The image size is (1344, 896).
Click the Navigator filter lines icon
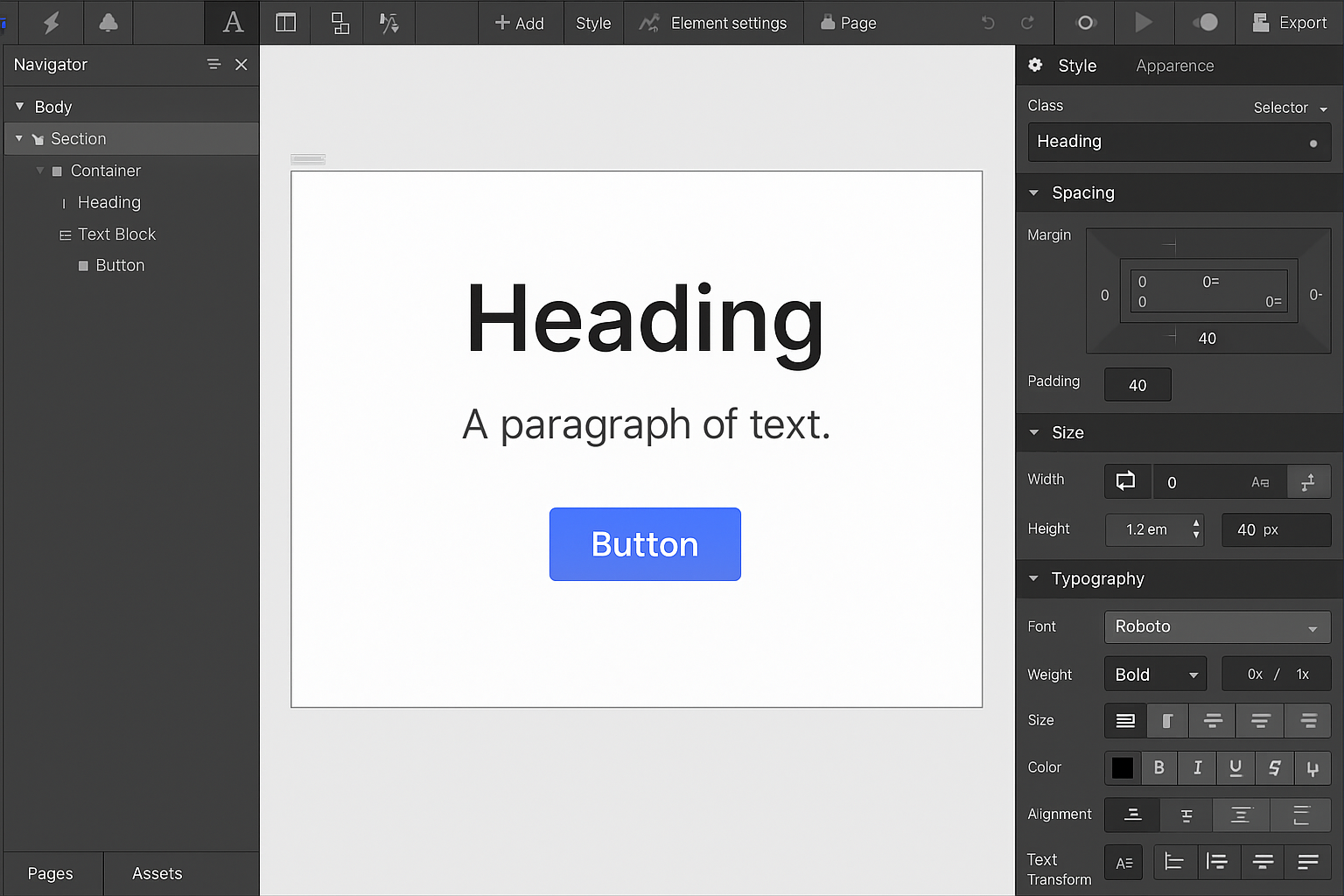pyautogui.click(x=213, y=65)
